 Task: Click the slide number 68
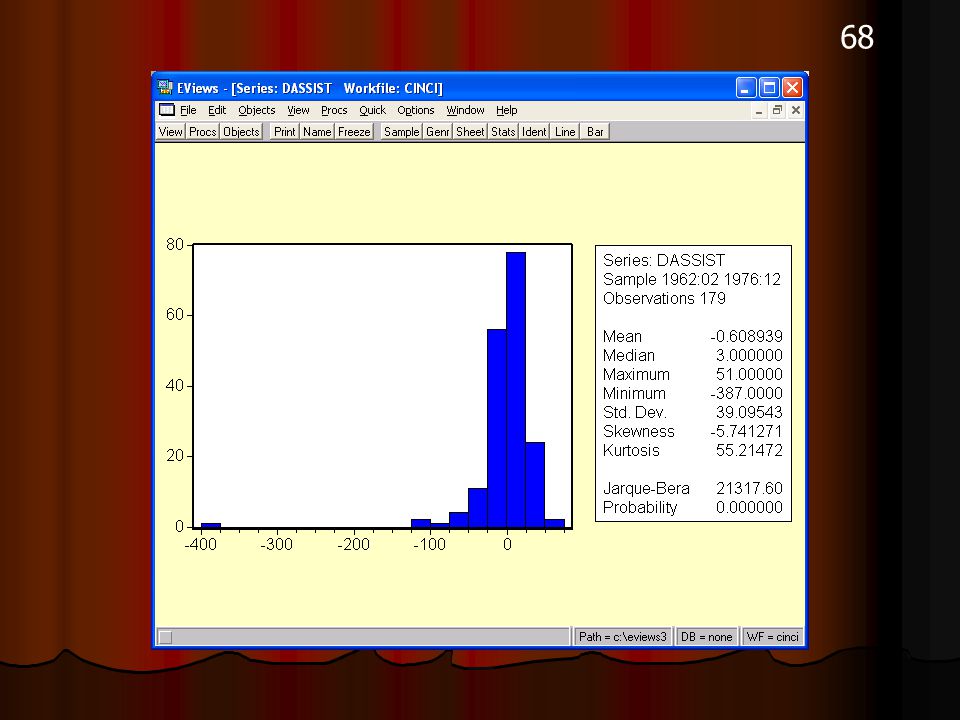point(857,37)
